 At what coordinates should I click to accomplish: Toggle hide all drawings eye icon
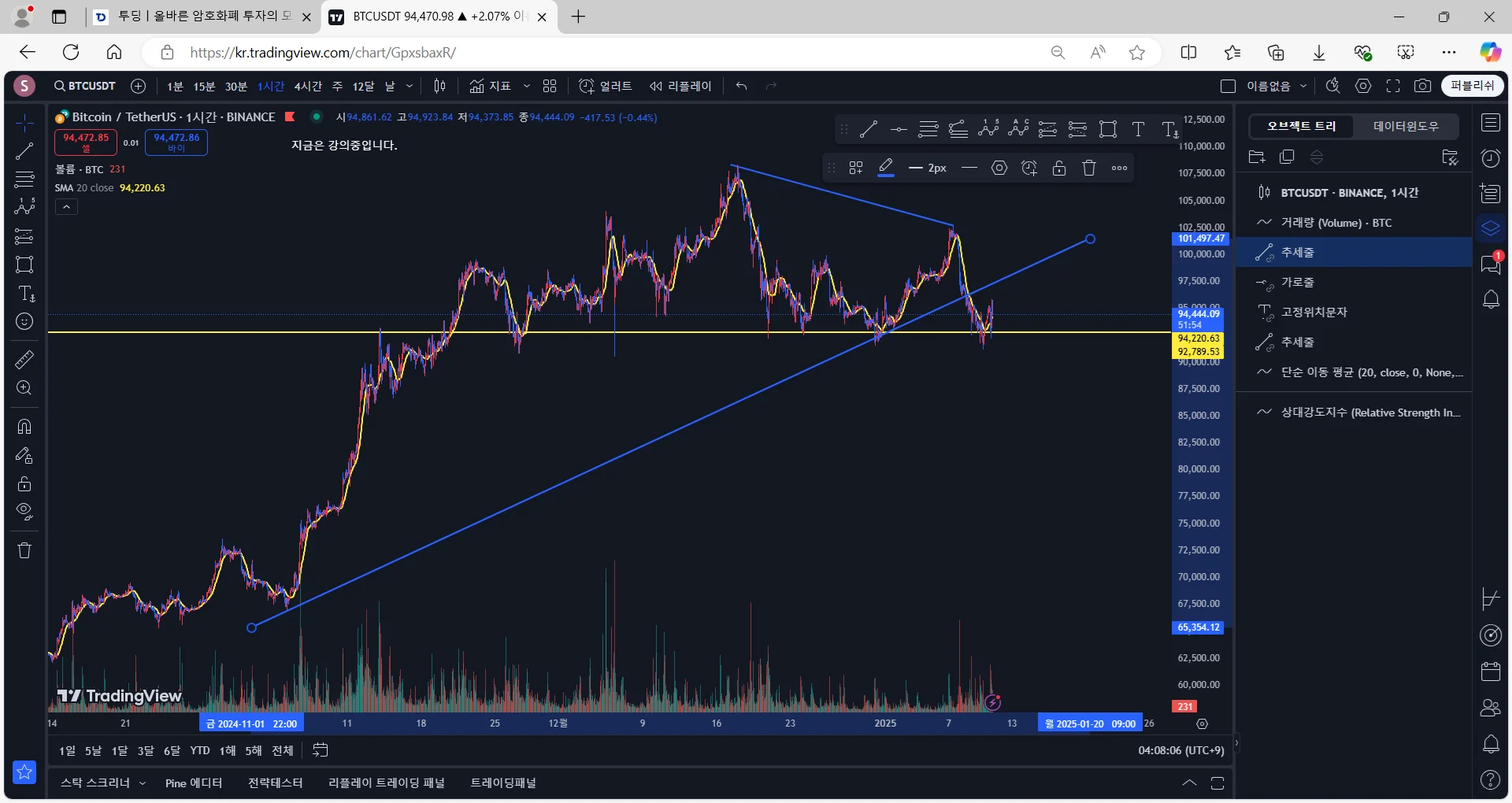24,512
